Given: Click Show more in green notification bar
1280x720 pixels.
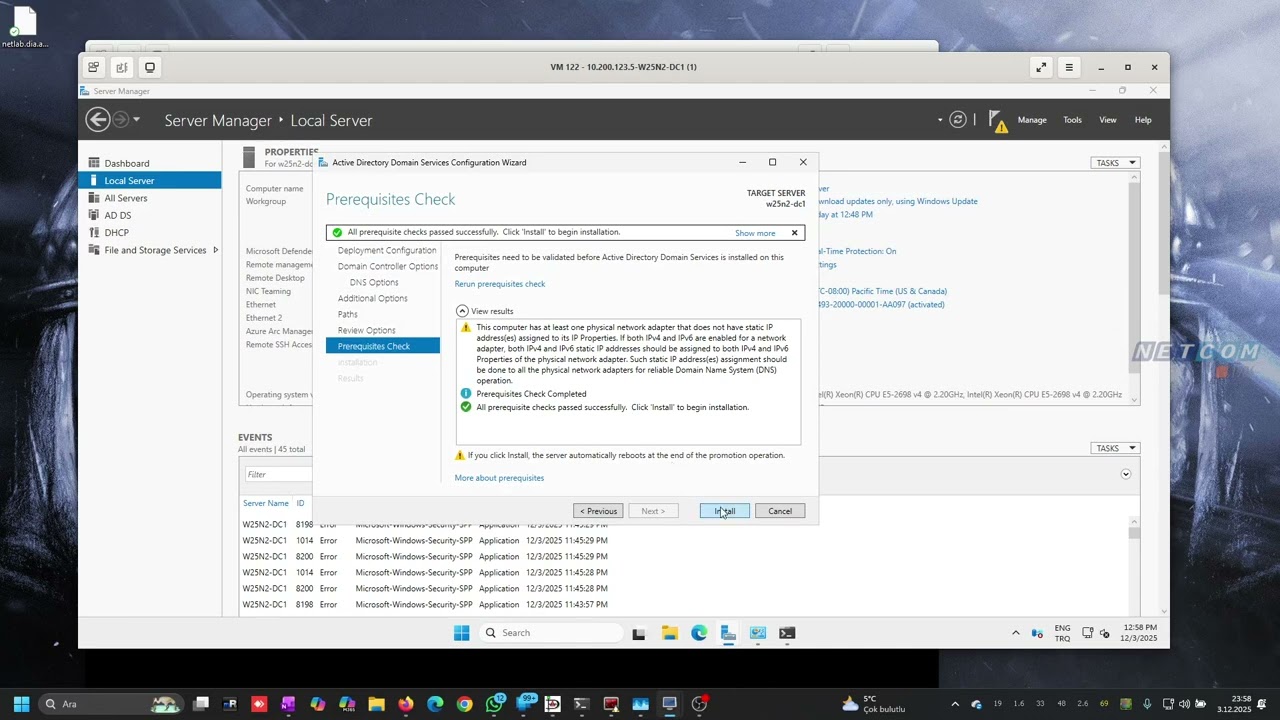Looking at the screenshot, I should pos(755,233).
